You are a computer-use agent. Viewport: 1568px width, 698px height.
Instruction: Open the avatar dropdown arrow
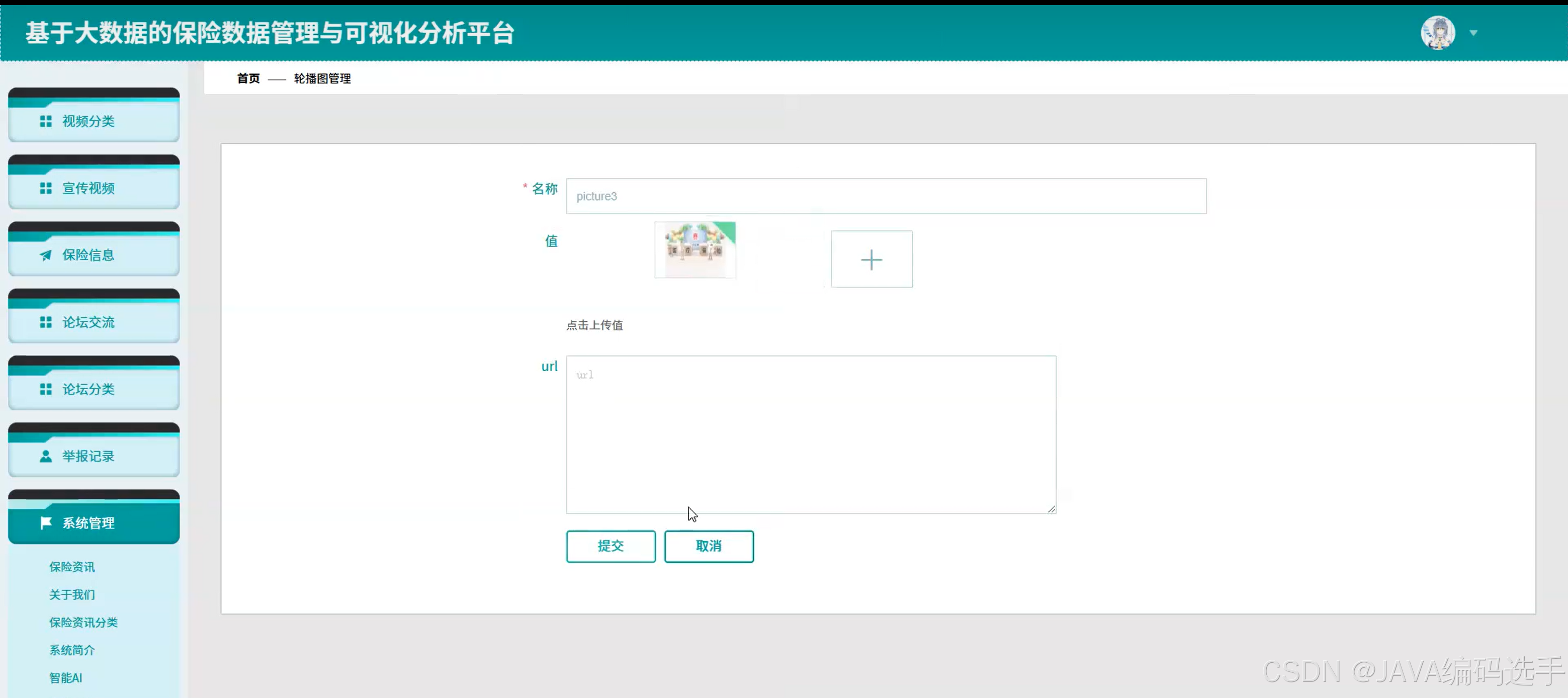(x=1473, y=32)
